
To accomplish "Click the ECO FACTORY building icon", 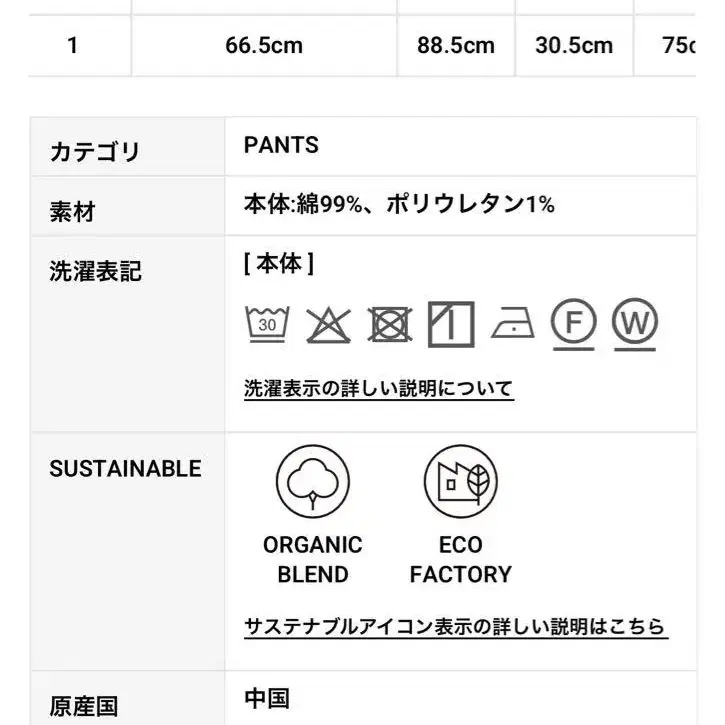I will click(461, 481).
